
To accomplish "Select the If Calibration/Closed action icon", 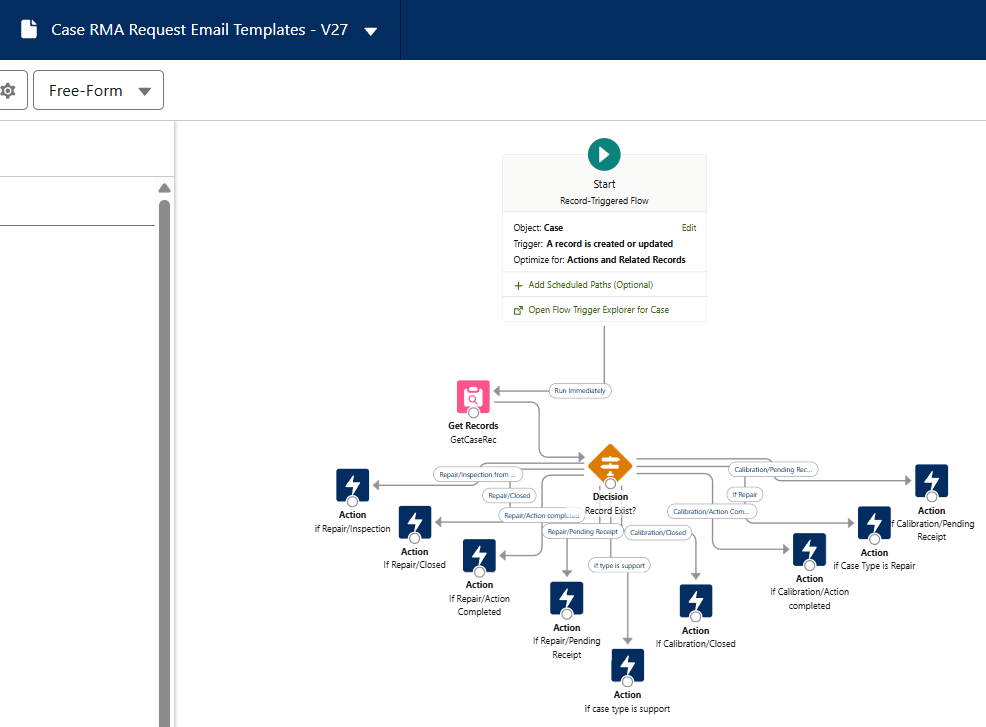I will pyautogui.click(x=695, y=601).
